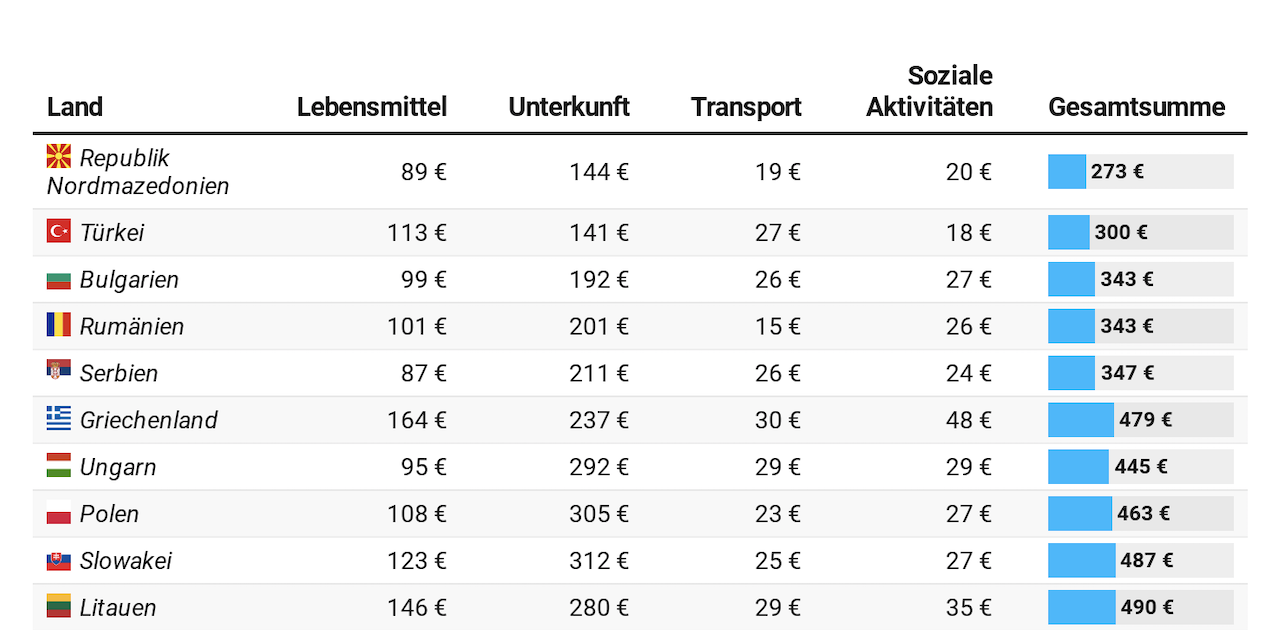
Task: Click the 305 € Unterkunft cell for Polen
Action: (599, 514)
